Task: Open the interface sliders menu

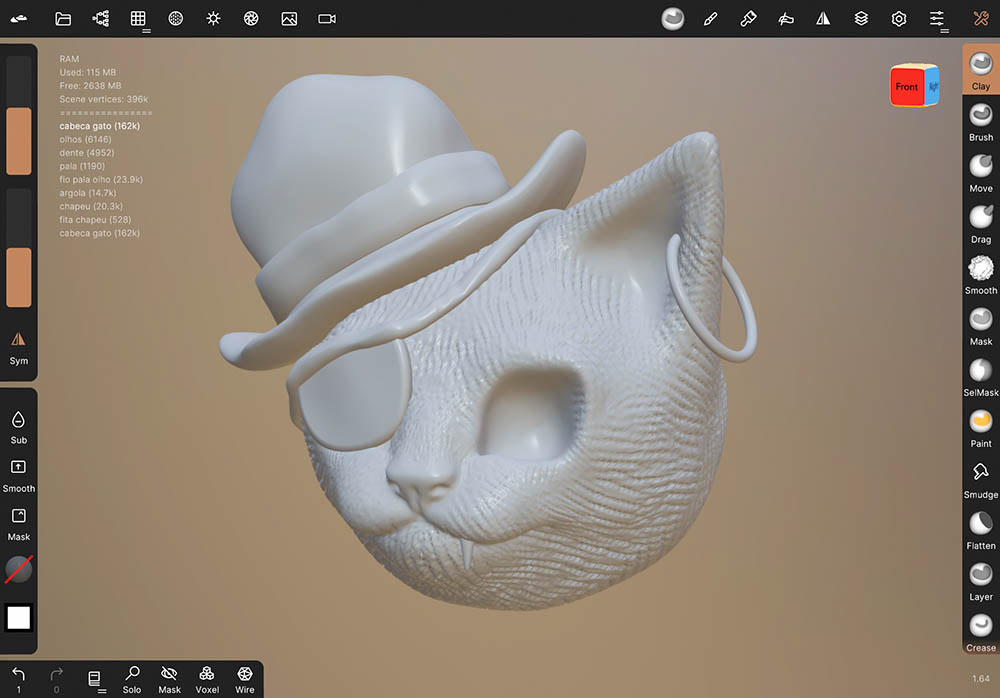Action: pos(936,19)
